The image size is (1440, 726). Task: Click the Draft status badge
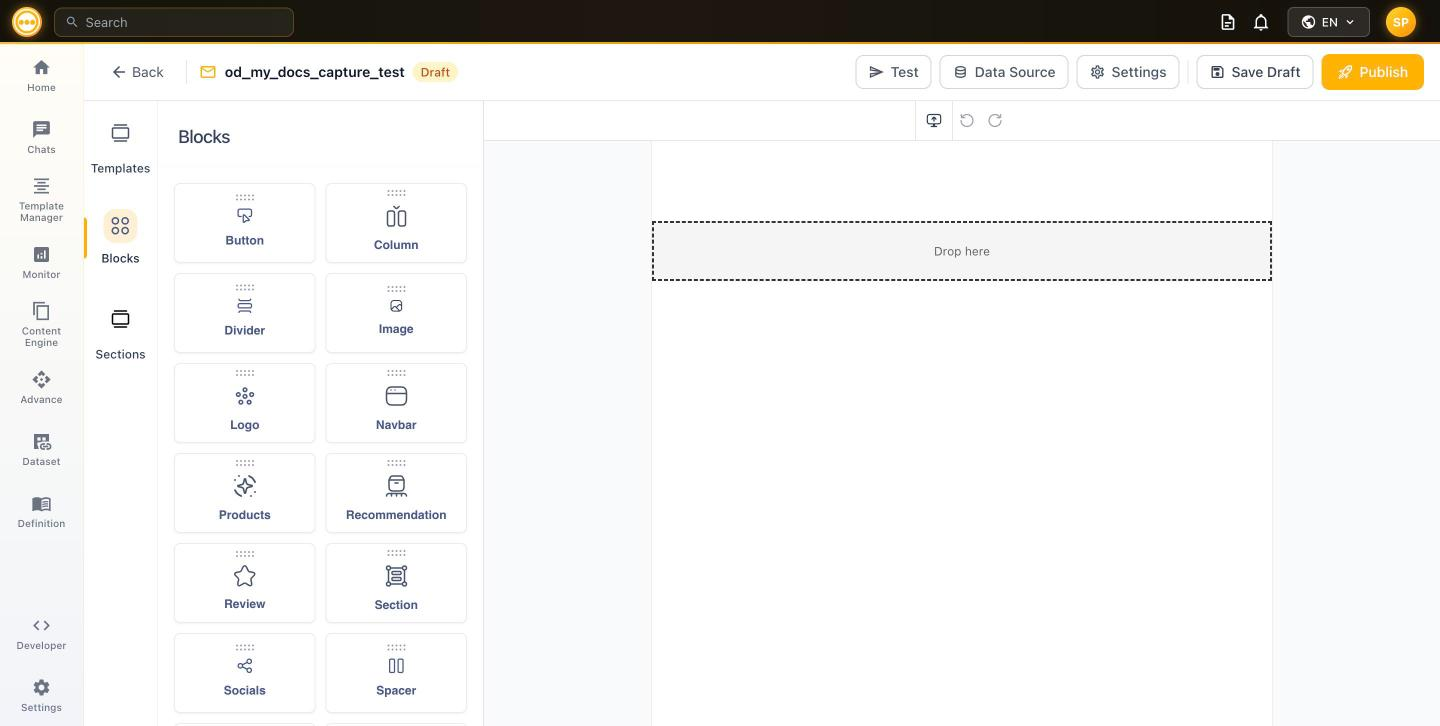pyautogui.click(x=435, y=72)
